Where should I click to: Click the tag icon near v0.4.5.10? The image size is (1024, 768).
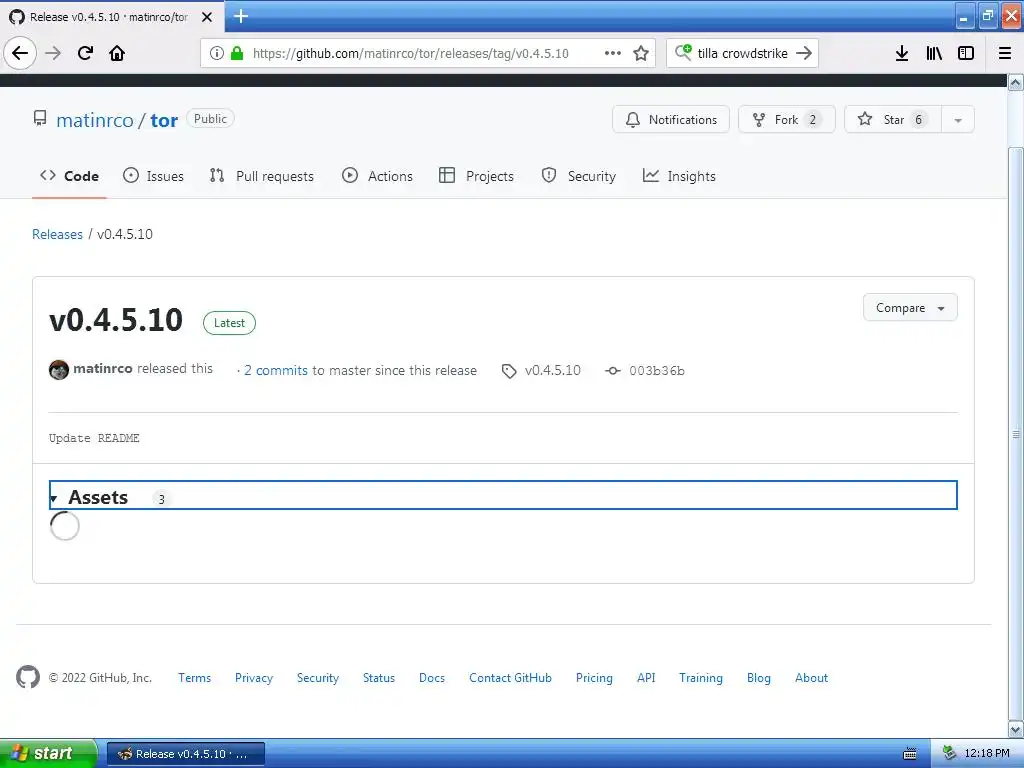click(x=509, y=371)
